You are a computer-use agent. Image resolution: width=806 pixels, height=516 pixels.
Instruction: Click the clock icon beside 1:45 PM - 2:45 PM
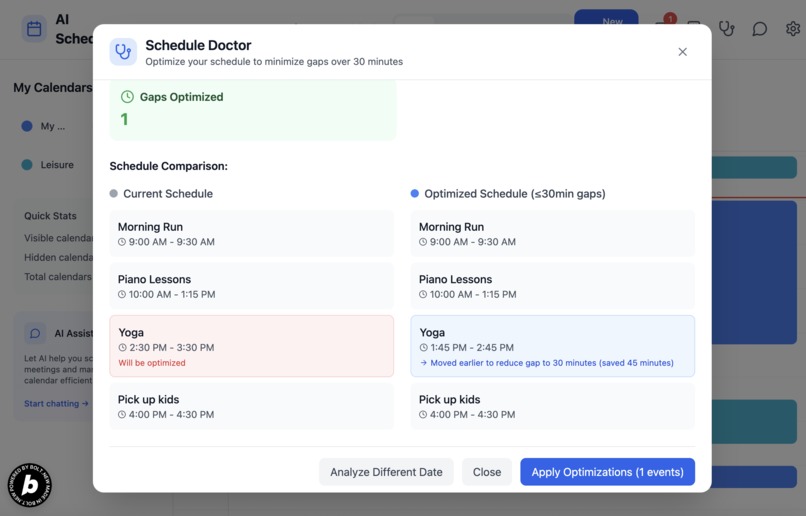coord(424,347)
